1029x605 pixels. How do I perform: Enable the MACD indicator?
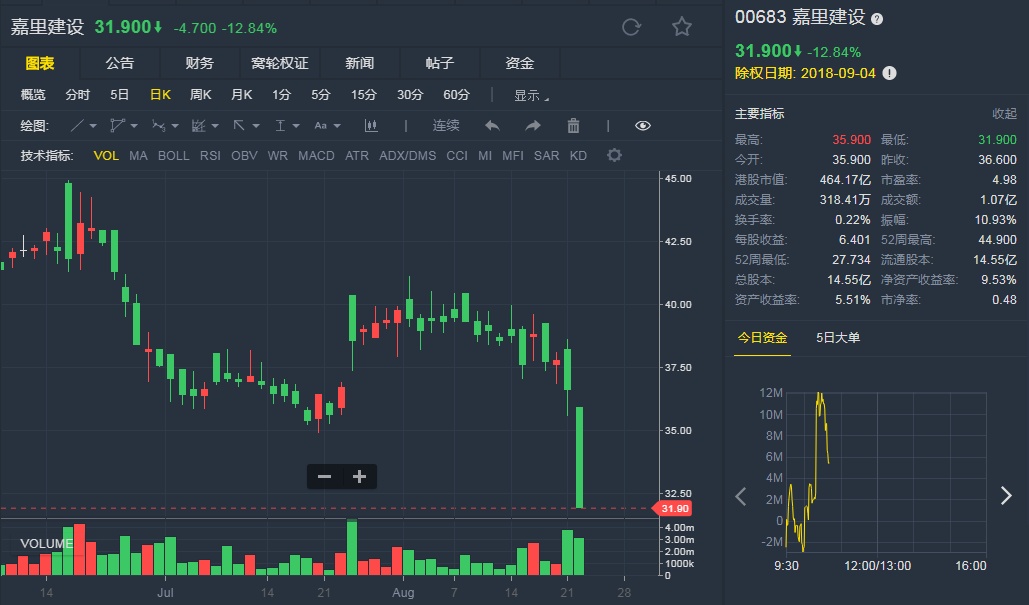(316, 156)
